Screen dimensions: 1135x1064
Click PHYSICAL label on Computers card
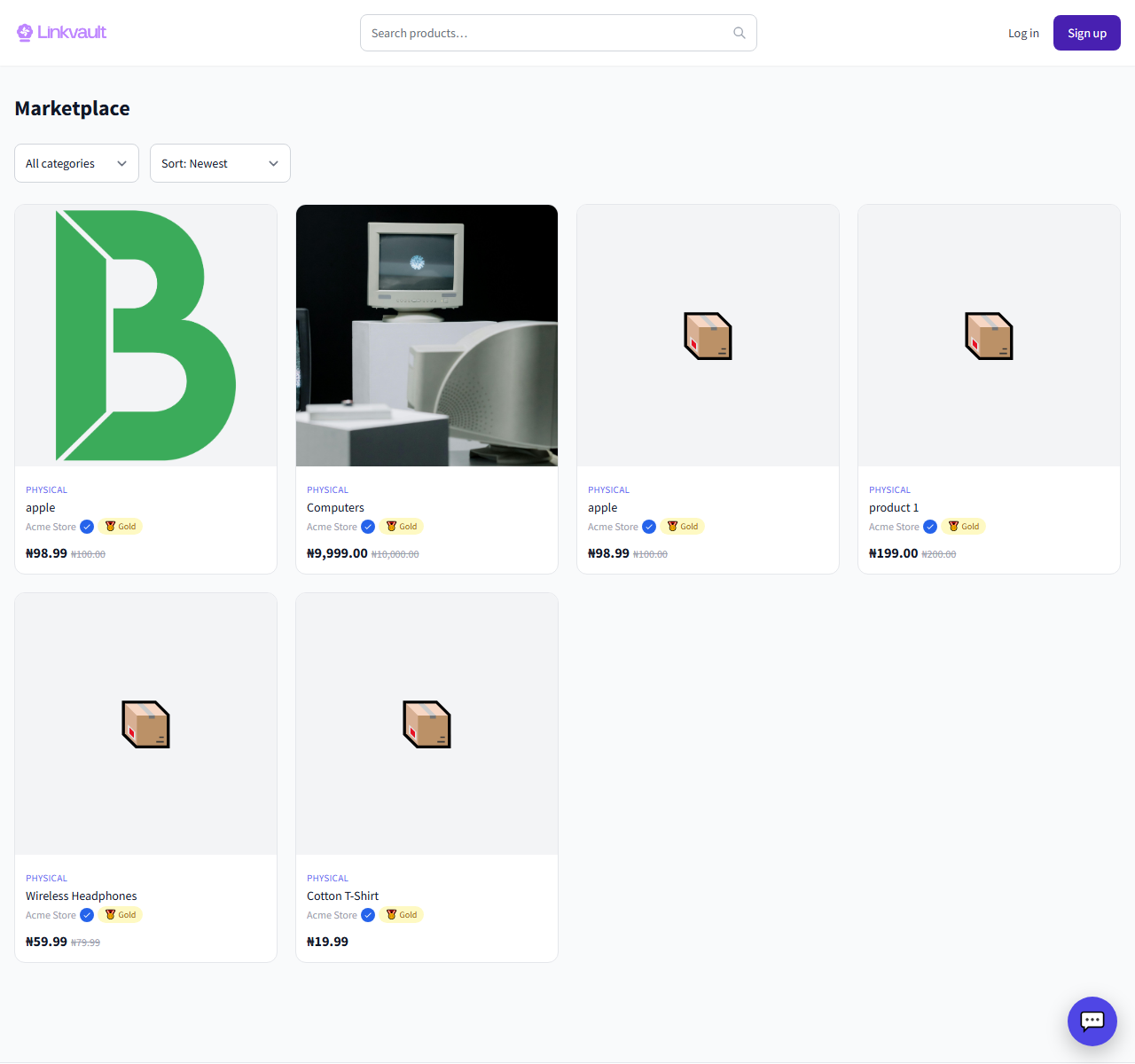pos(327,489)
